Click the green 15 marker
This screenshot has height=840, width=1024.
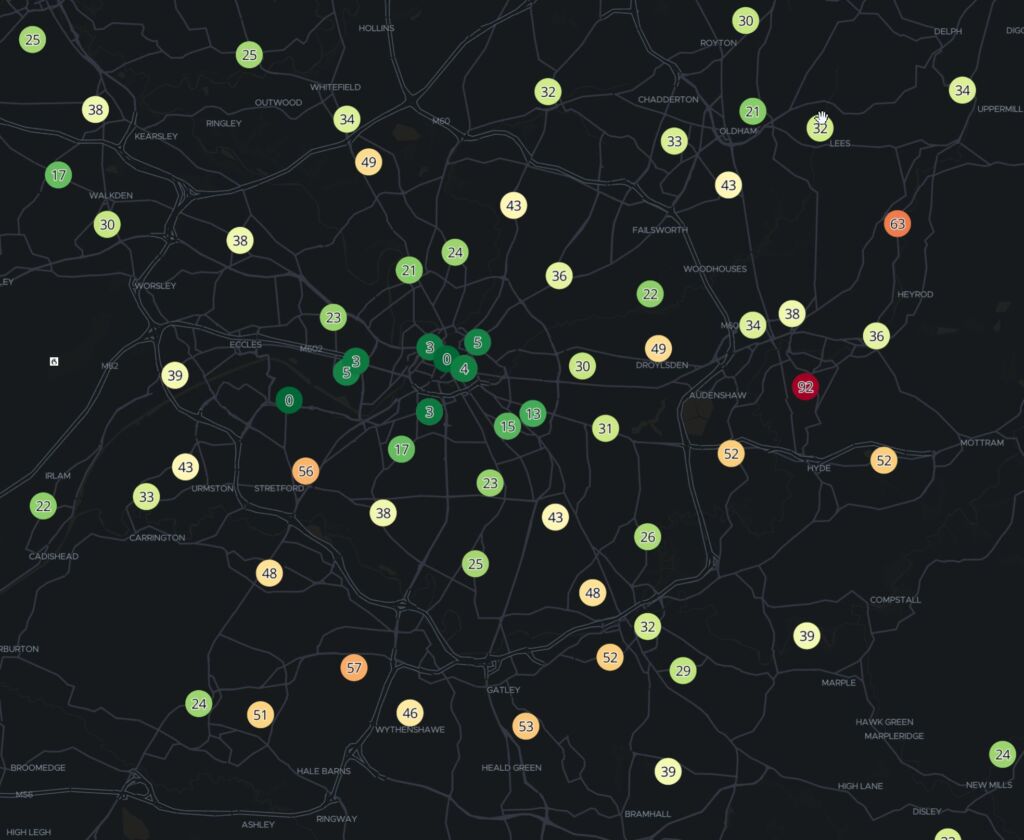pos(507,427)
